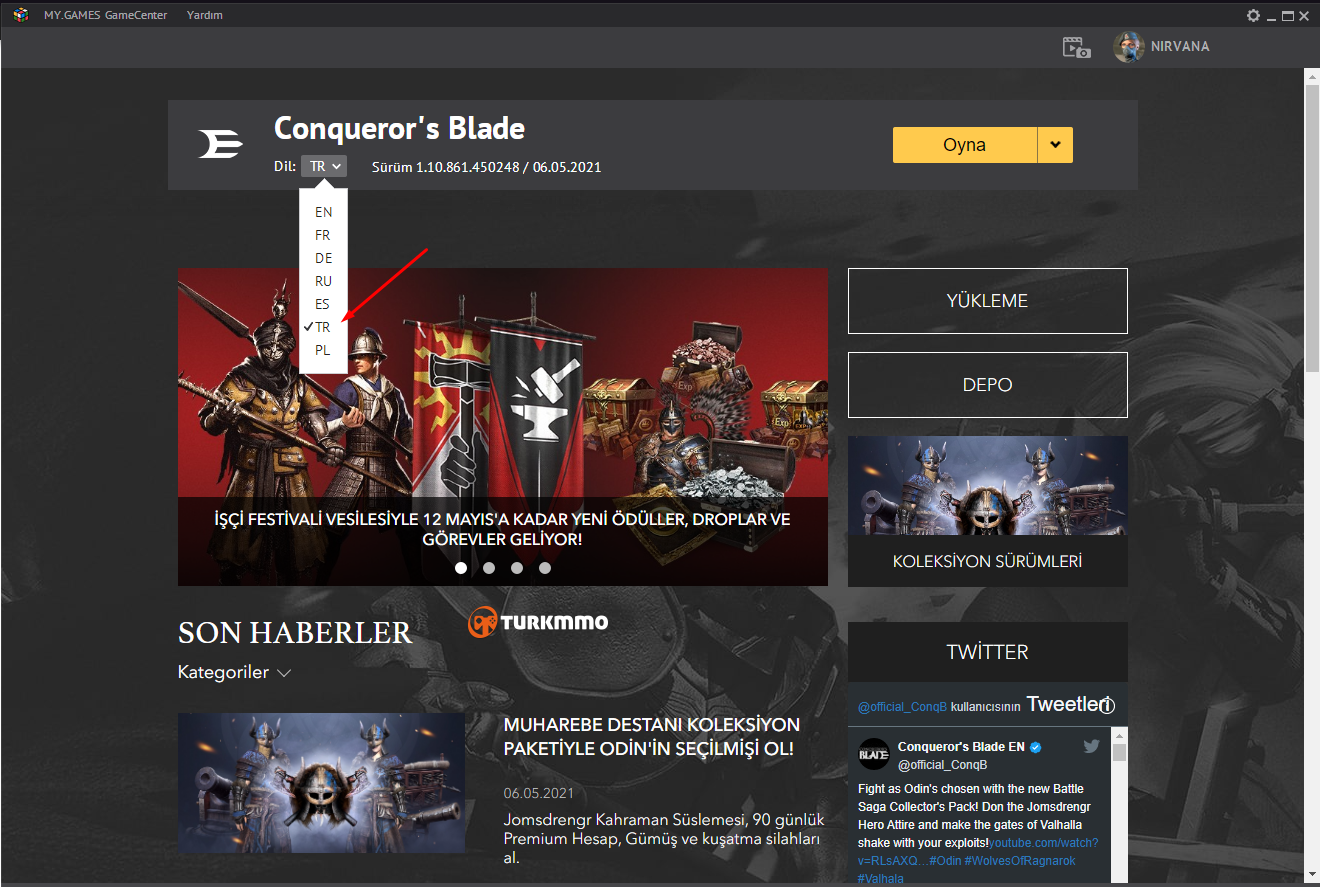Click the Twitter bird icon in tweet
Viewport: 1320px width, 887px height.
[x=1091, y=747]
